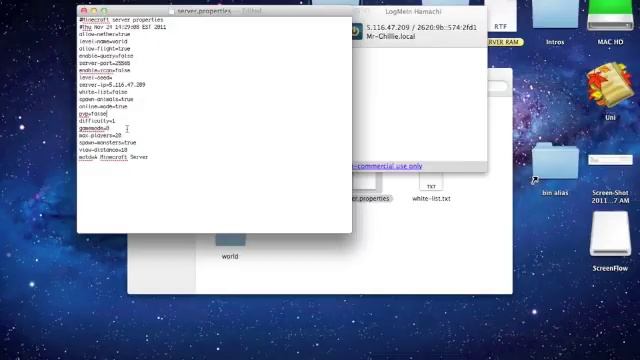The width and height of the screenshot is (640, 360).
Task: Click the 'pvp=false' line
Action: coord(93,114)
